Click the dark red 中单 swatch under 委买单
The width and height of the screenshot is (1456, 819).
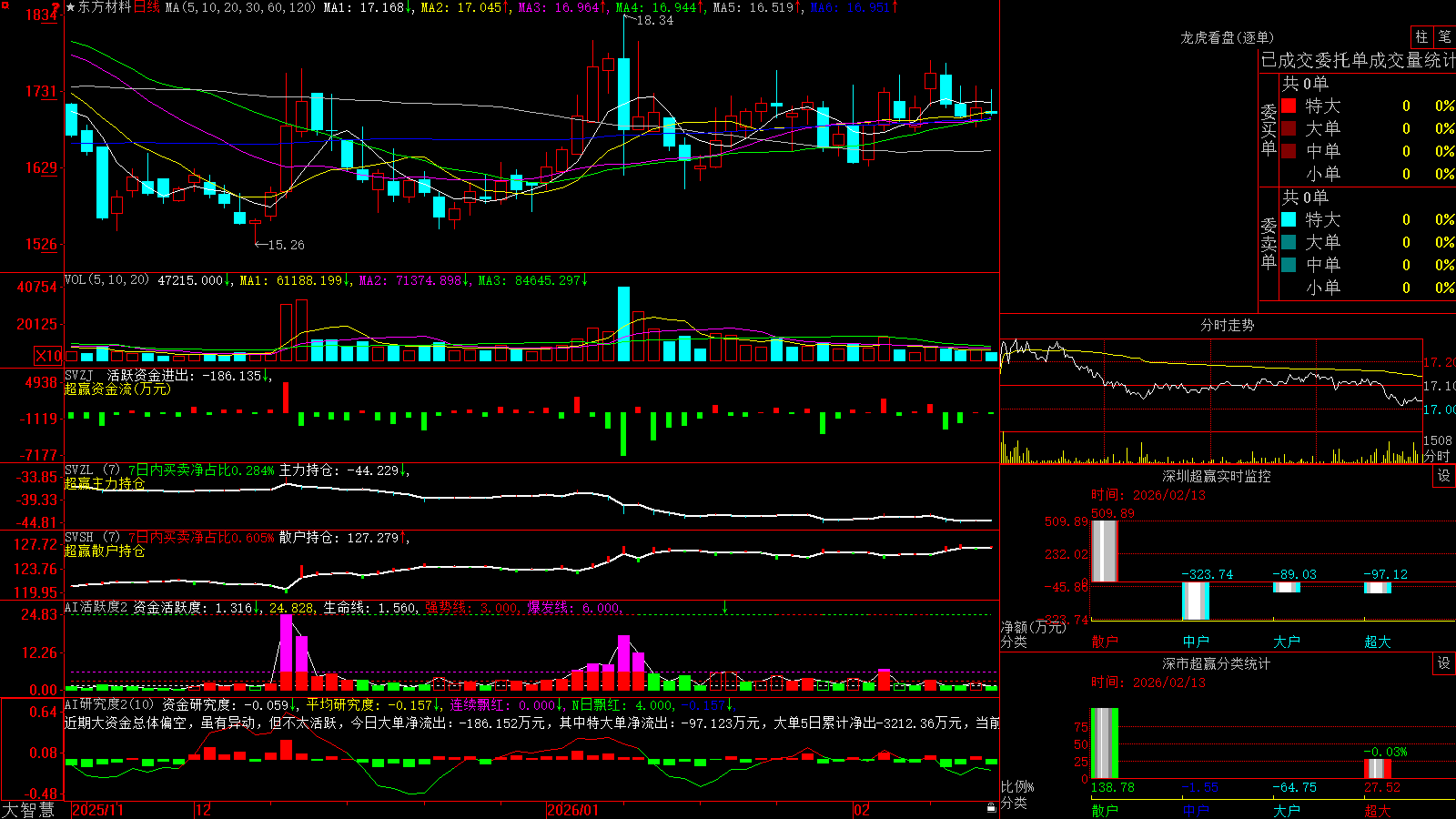pos(1289,151)
